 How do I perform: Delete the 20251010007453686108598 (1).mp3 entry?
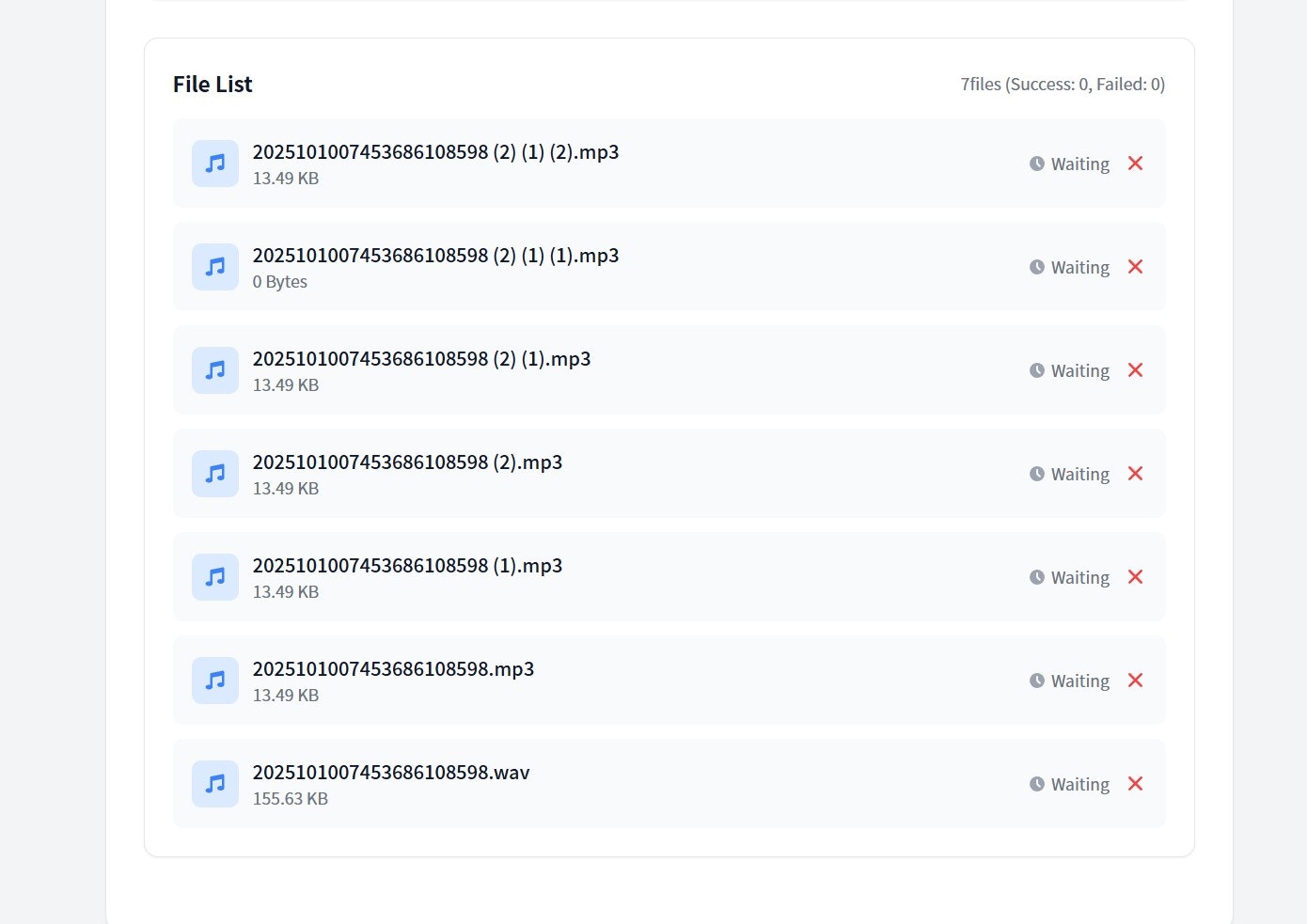point(1135,577)
